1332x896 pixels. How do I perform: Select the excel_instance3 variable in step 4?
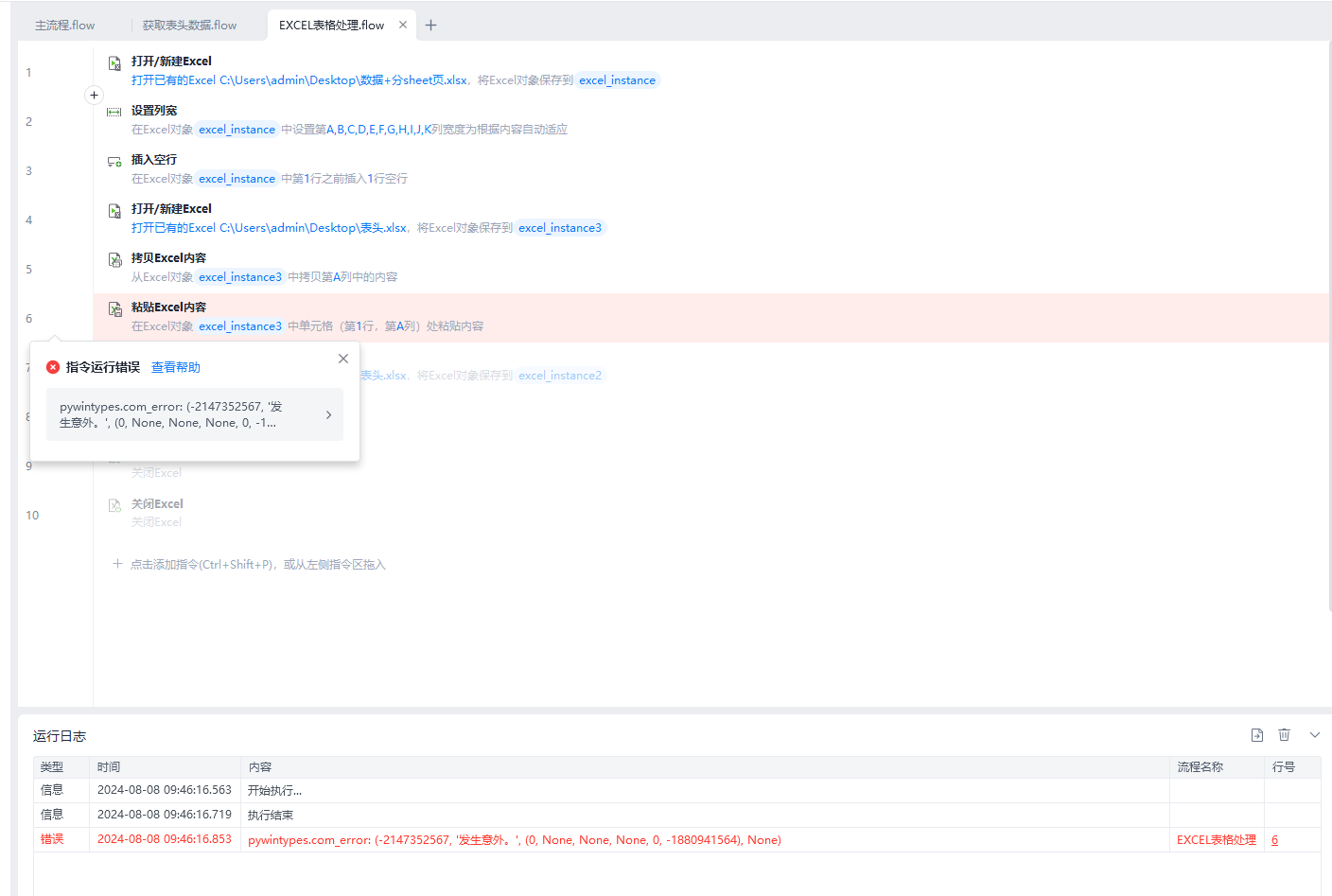[x=560, y=228]
